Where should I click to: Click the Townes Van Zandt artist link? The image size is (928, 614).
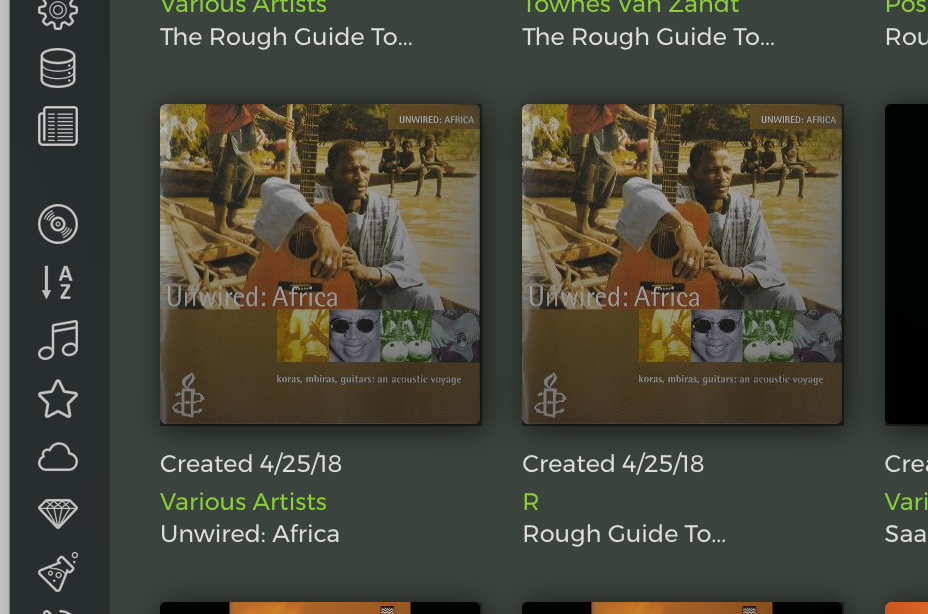click(x=630, y=7)
